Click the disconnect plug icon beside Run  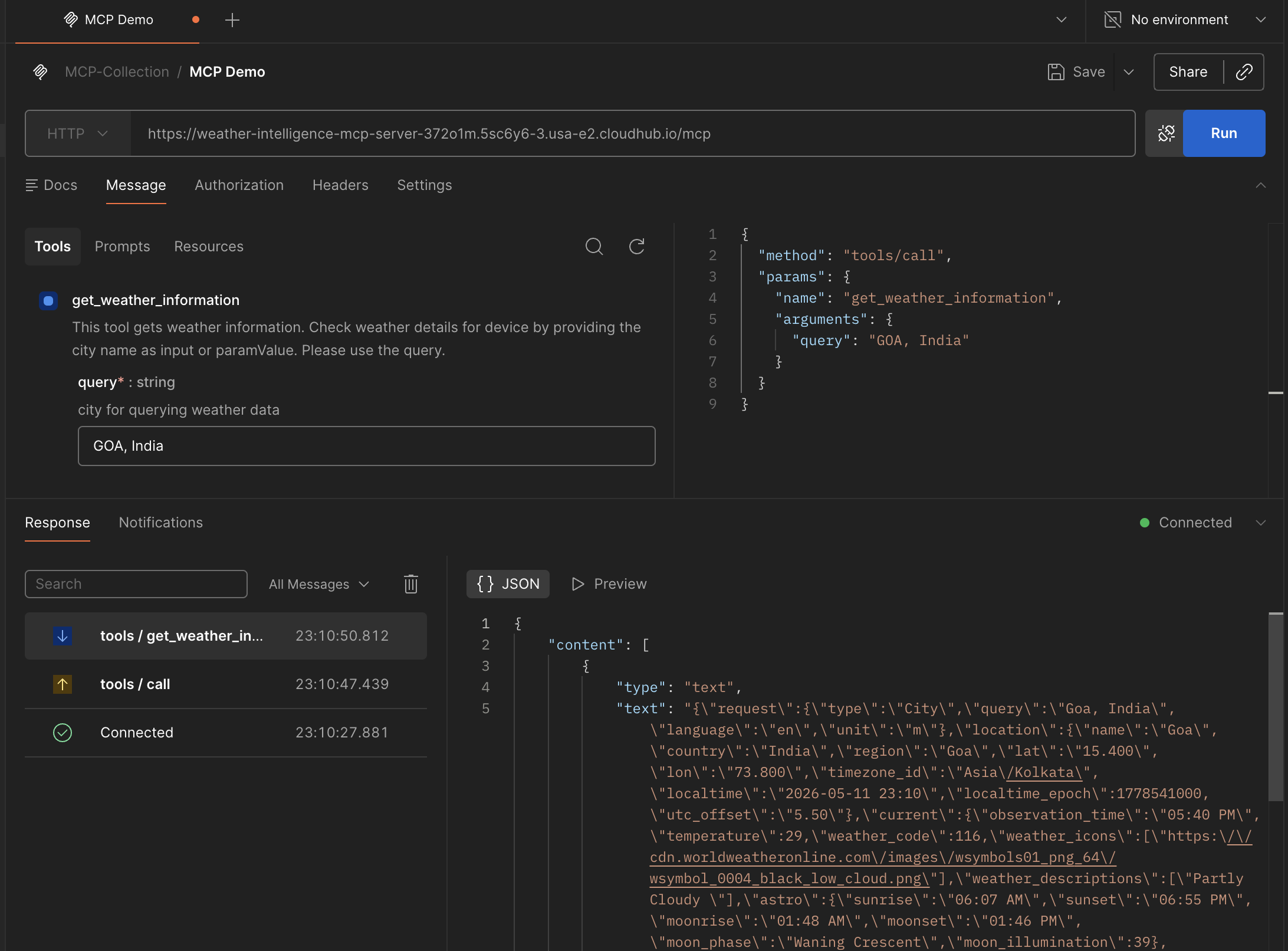(1166, 133)
